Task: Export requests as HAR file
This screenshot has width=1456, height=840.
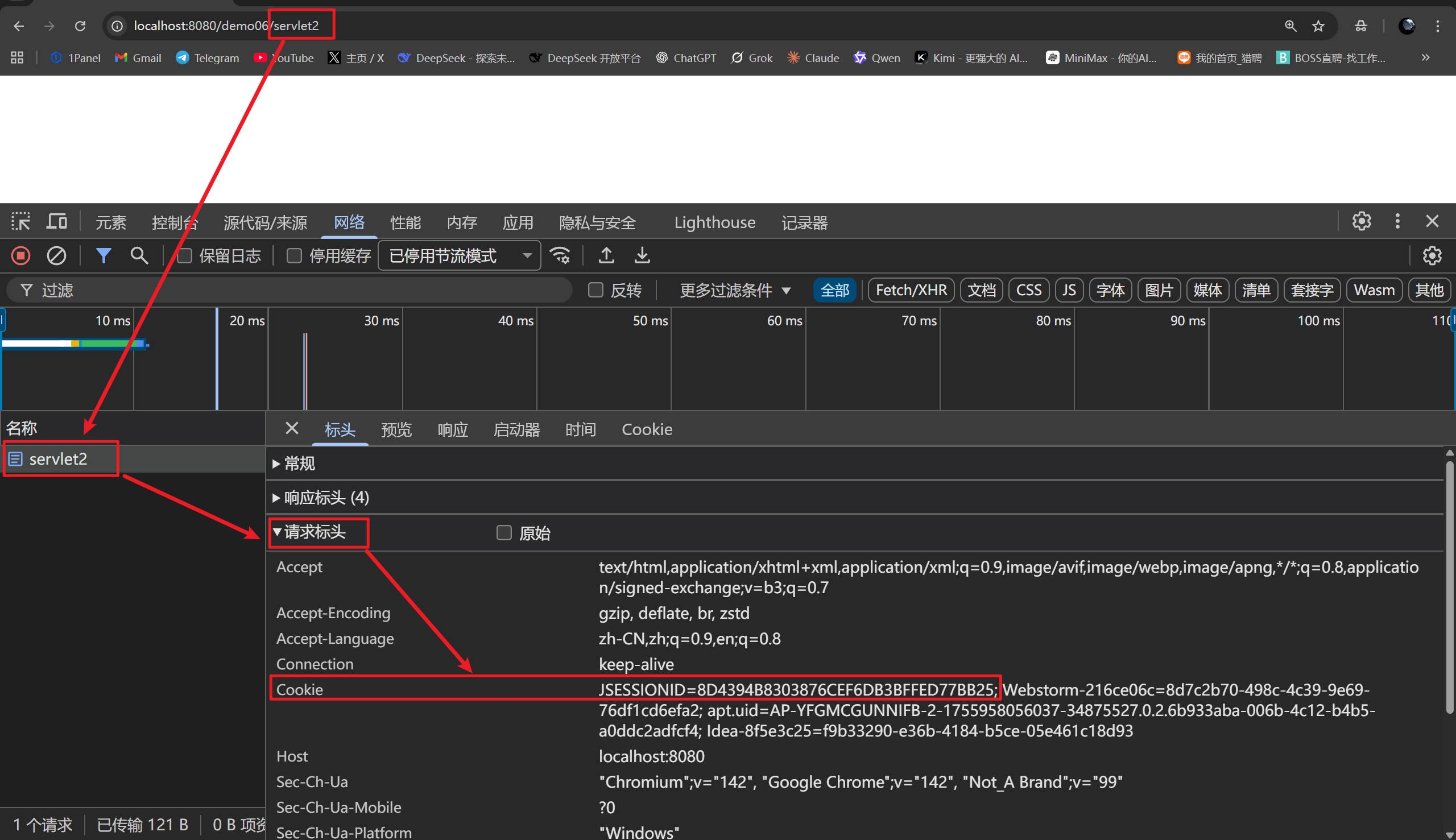Action: 641,255
